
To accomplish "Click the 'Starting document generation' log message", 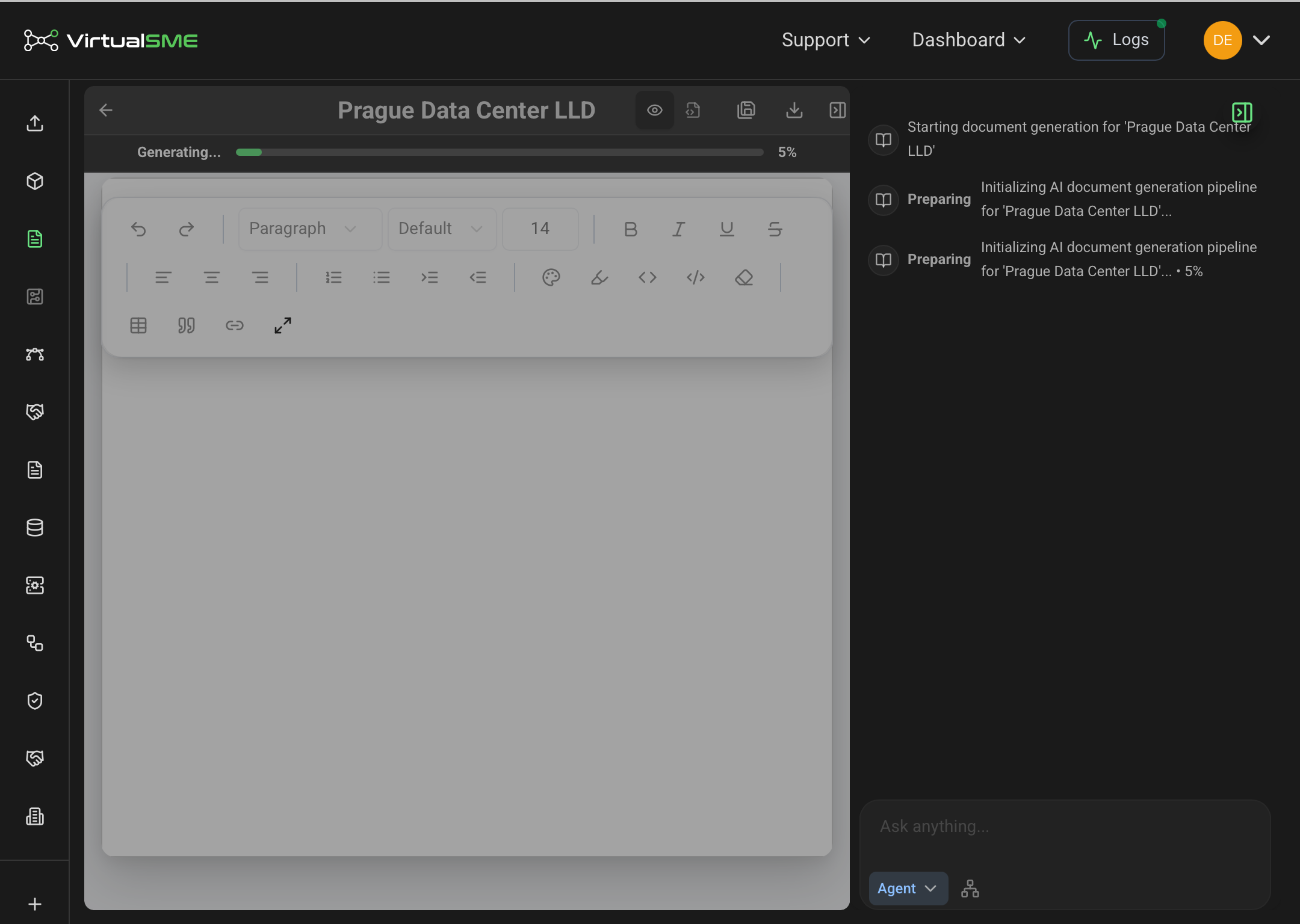I will (1079, 139).
